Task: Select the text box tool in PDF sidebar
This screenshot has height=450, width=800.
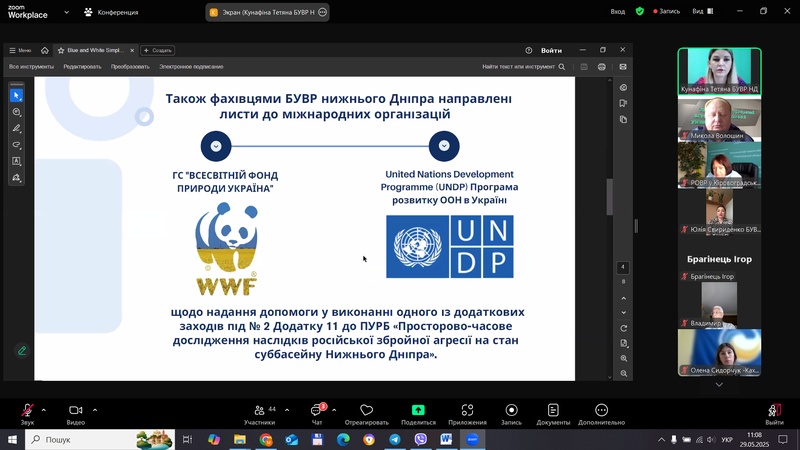Action: [16, 161]
